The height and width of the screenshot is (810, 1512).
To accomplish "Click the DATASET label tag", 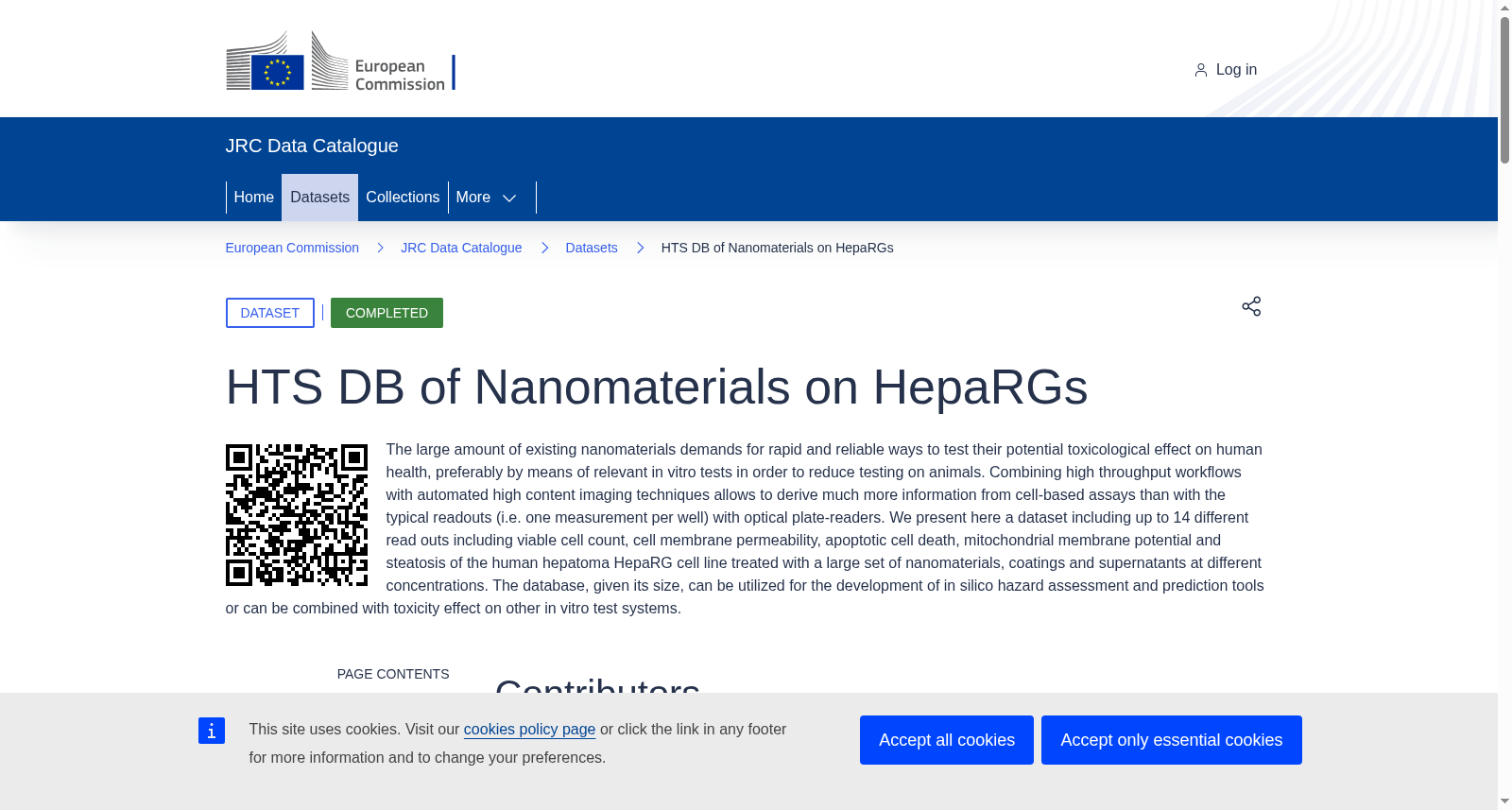I will click(270, 313).
